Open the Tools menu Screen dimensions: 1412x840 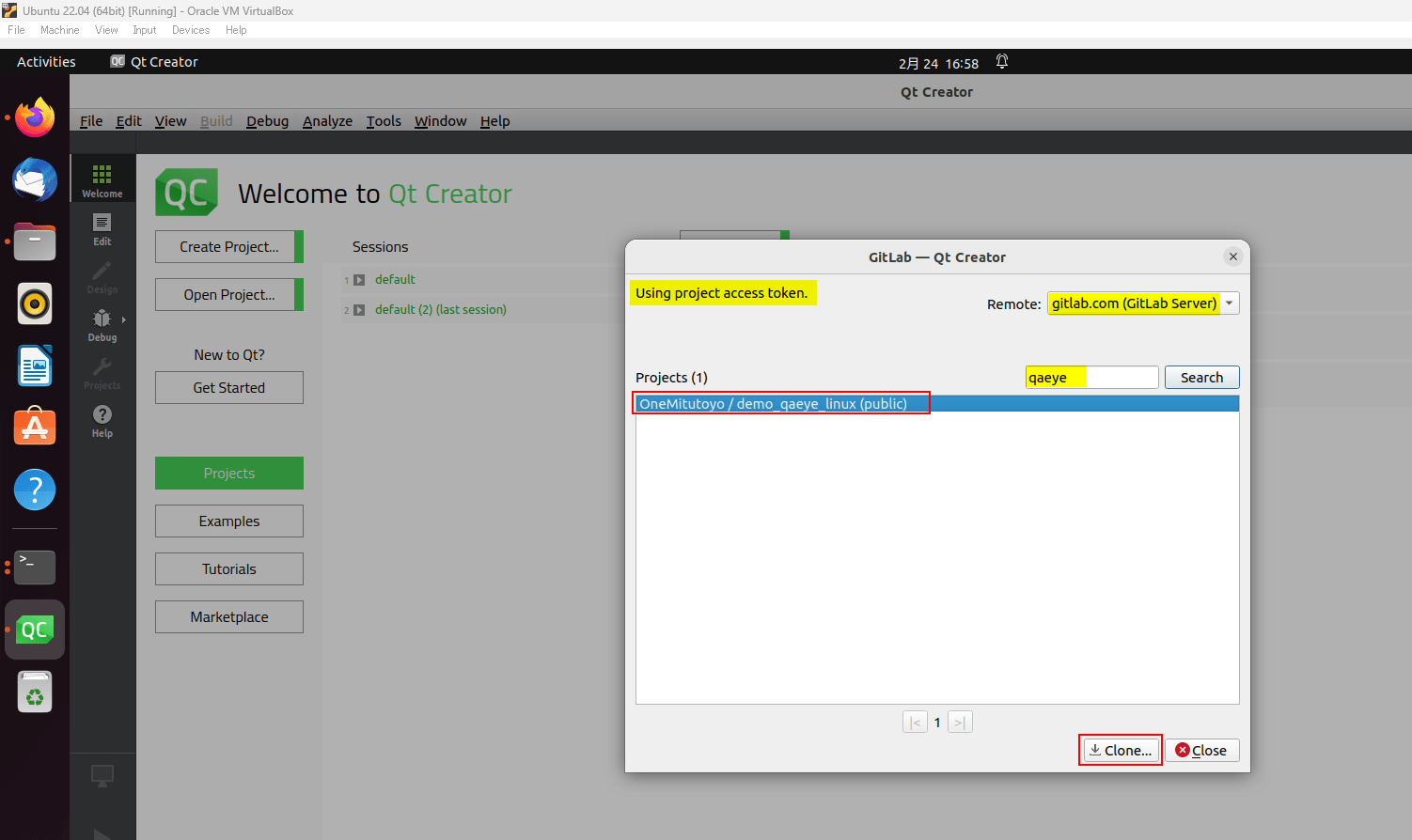point(384,121)
